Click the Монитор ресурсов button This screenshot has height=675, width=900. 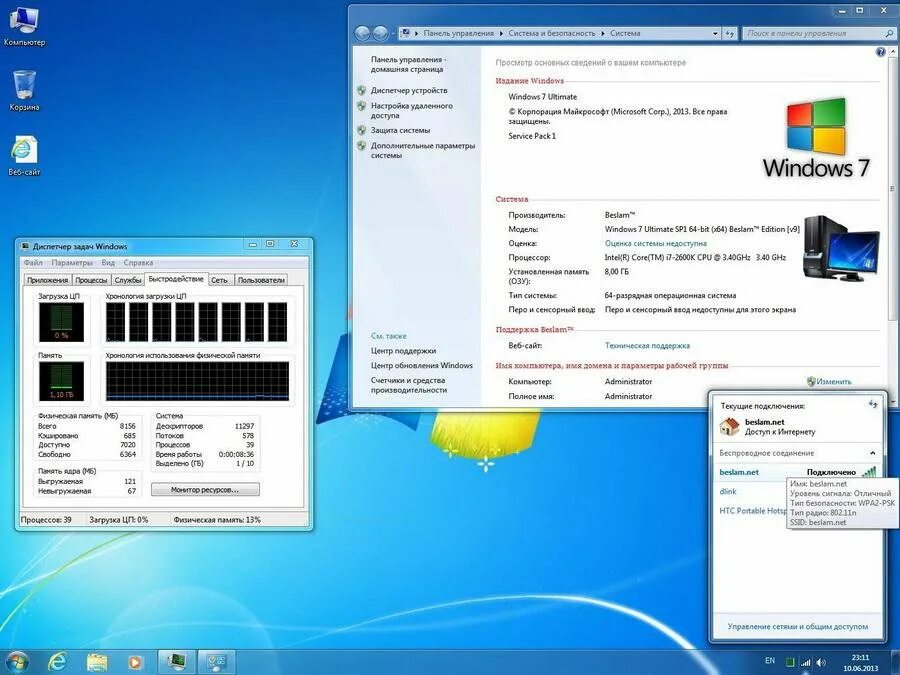click(x=205, y=490)
